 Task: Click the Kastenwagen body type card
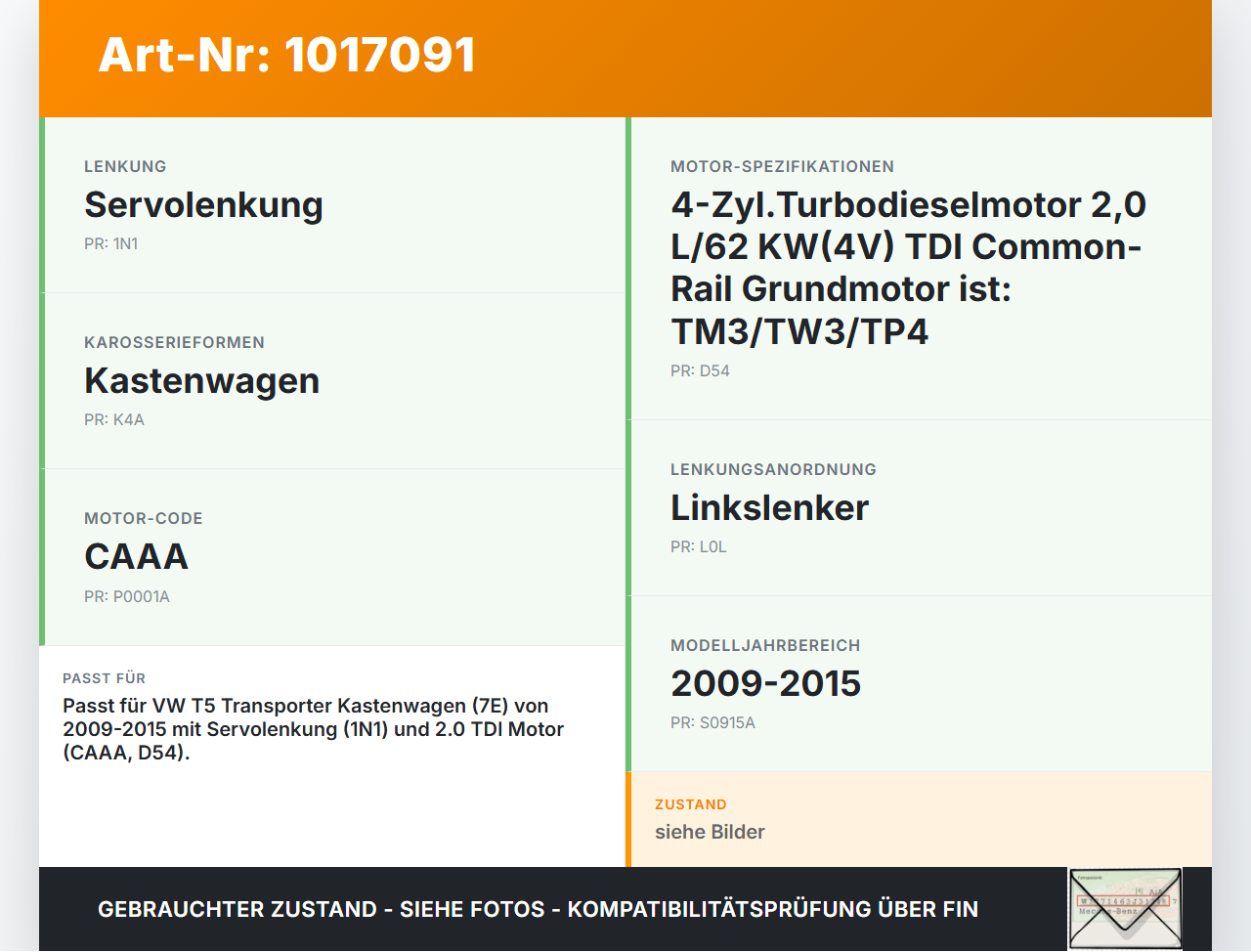[x=332, y=380]
